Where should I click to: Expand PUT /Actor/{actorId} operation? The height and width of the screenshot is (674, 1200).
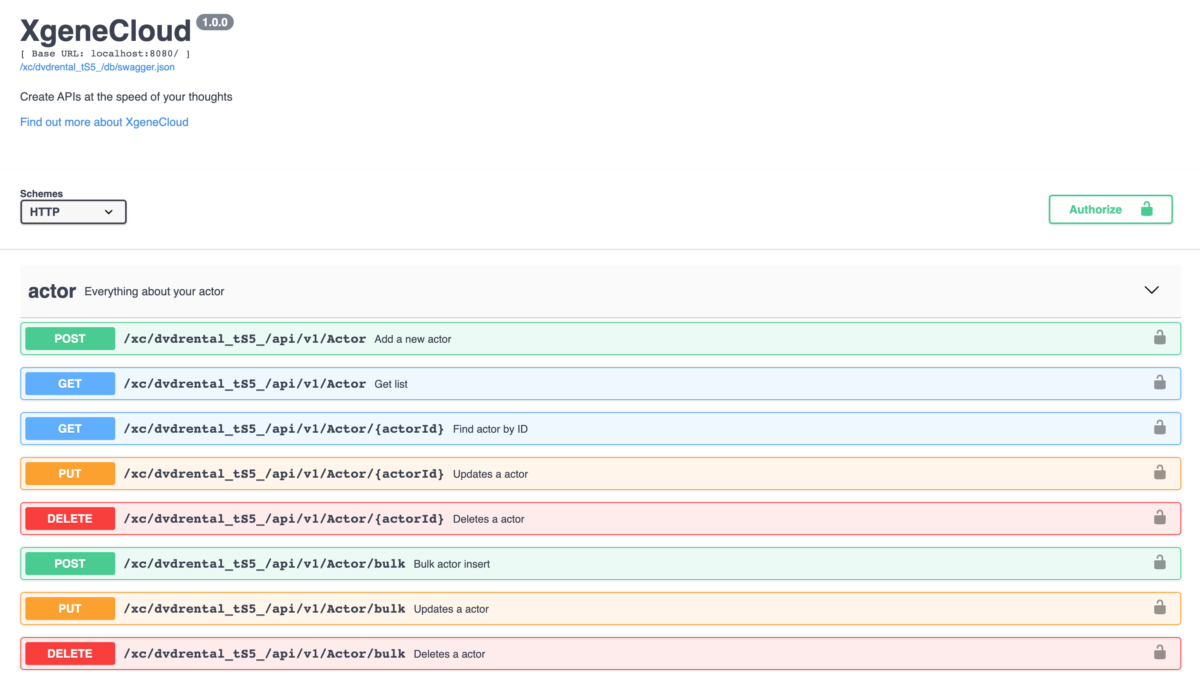[x=600, y=473]
